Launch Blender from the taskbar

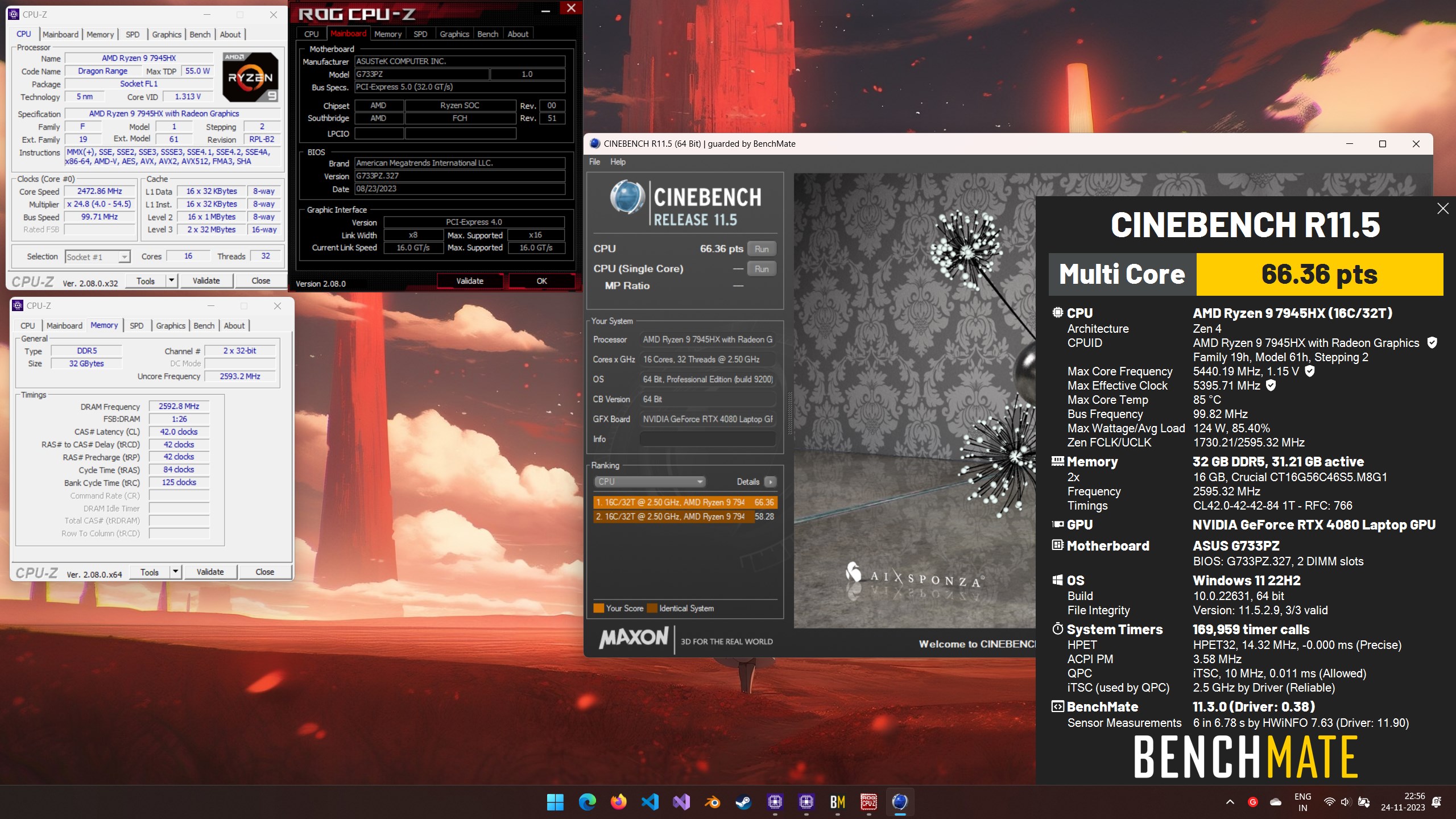coord(712,802)
